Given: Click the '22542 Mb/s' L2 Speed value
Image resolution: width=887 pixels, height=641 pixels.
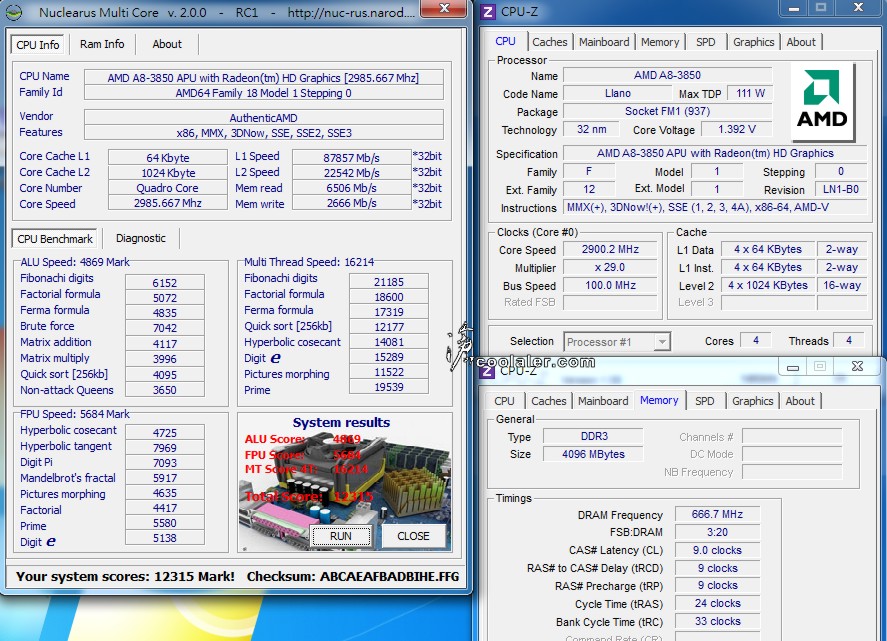Looking at the screenshot, I should pos(351,173).
